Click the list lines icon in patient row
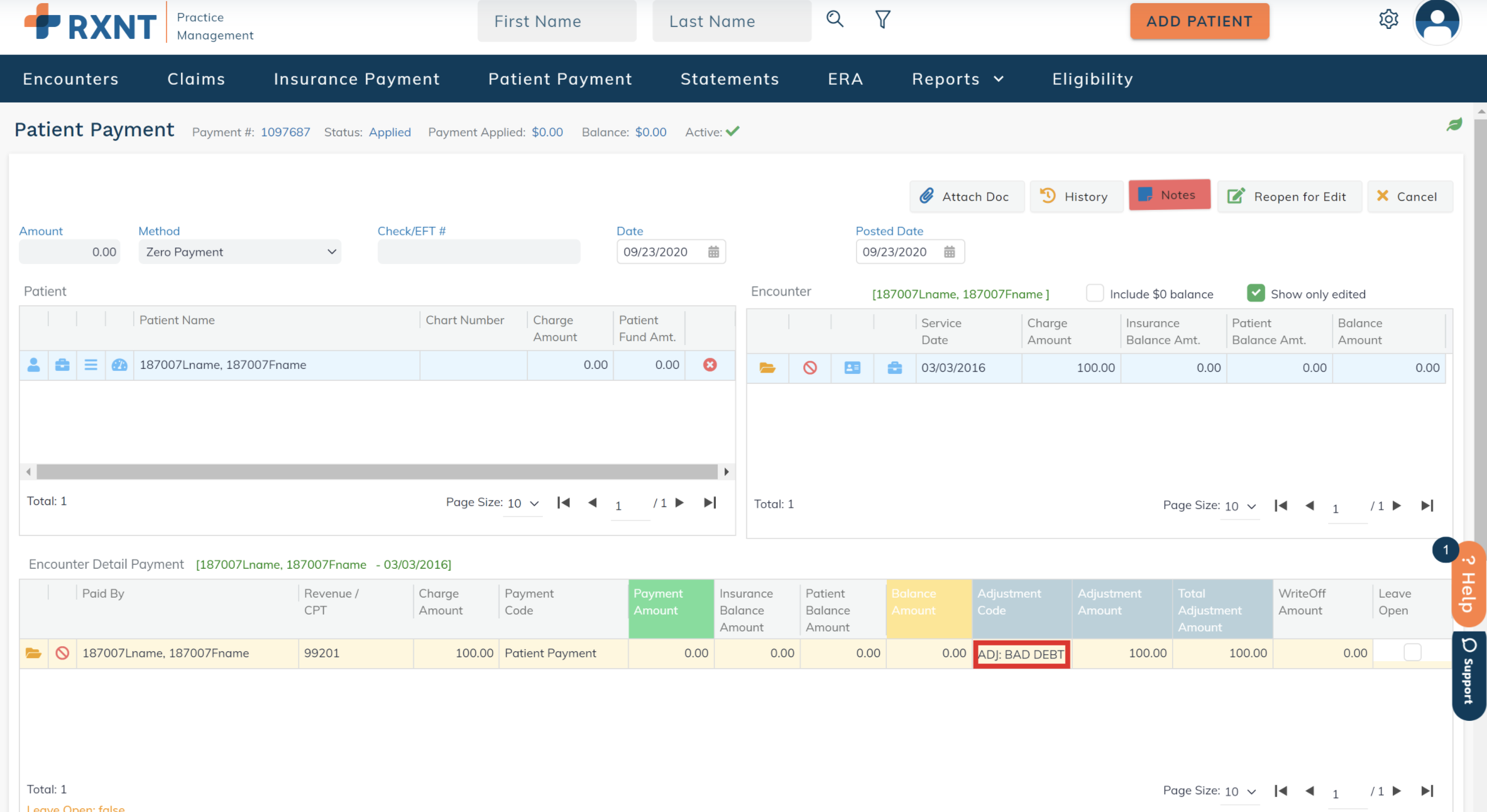 pyautogui.click(x=91, y=365)
